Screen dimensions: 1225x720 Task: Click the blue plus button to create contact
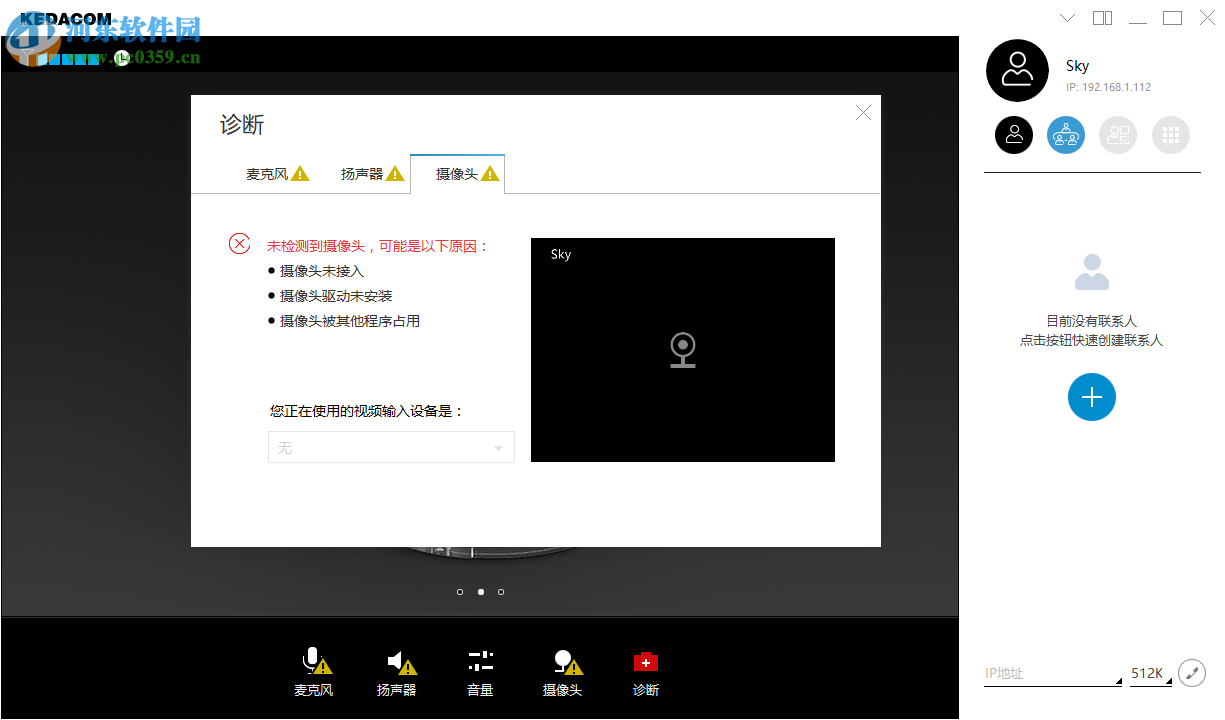[x=1092, y=397]
